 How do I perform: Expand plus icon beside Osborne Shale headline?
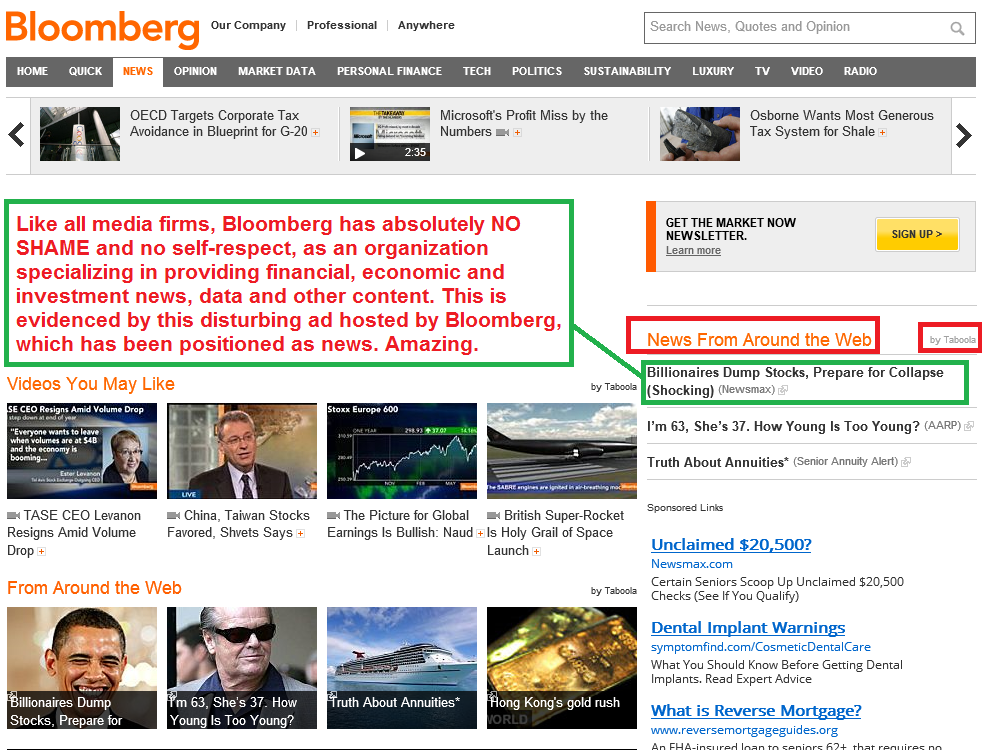tap(882, 133)
